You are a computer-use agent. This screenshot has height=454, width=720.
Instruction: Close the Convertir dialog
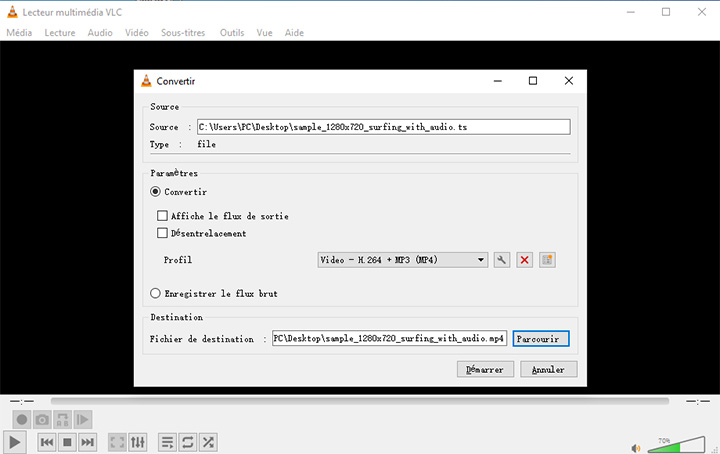(x=568, y=81)
